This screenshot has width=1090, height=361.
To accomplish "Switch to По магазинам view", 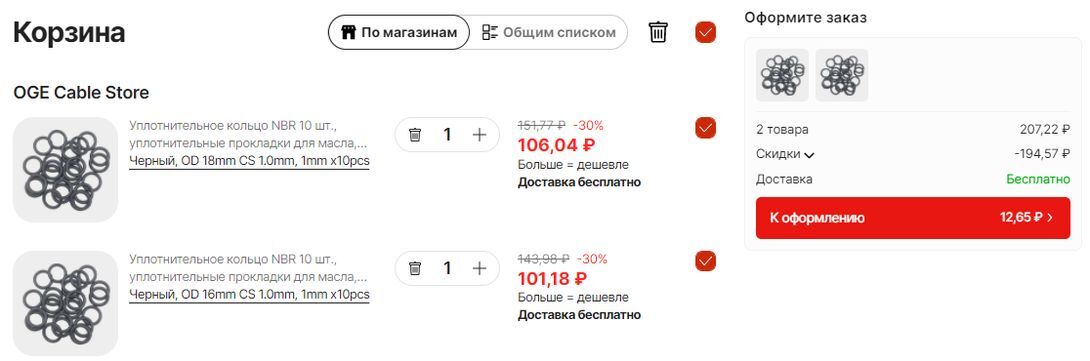I will point(399,32).
